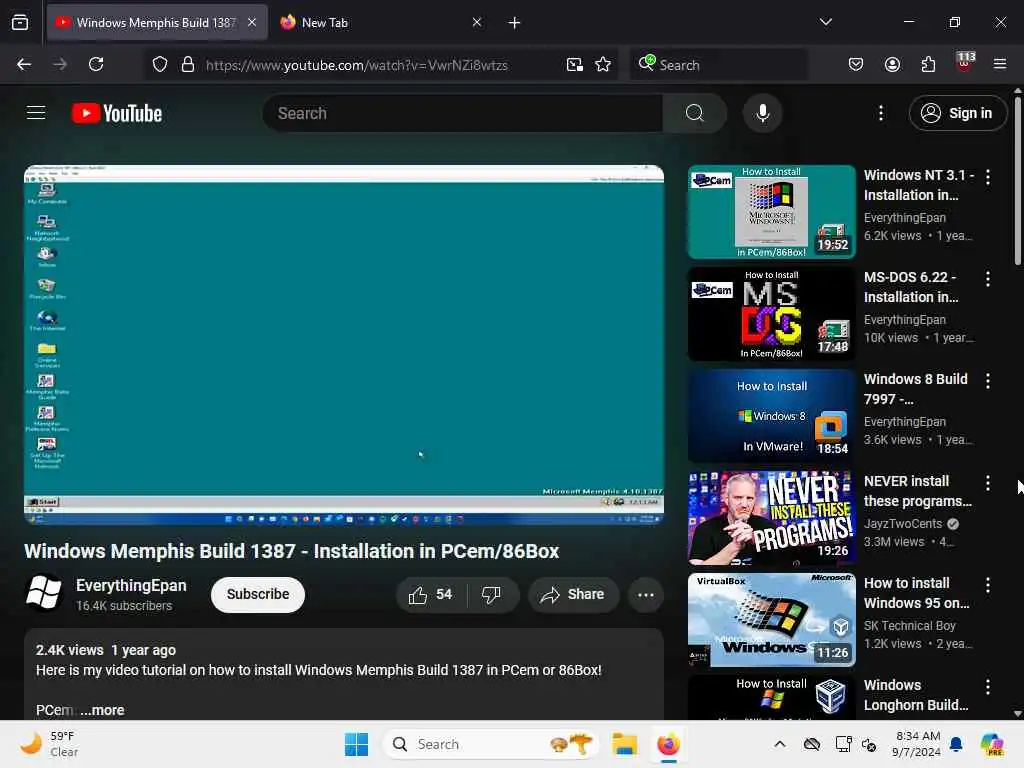Screen dimensions: 1024x768
Task: Submit YouTube search with magnifier button
Action: tap(695, 113)
